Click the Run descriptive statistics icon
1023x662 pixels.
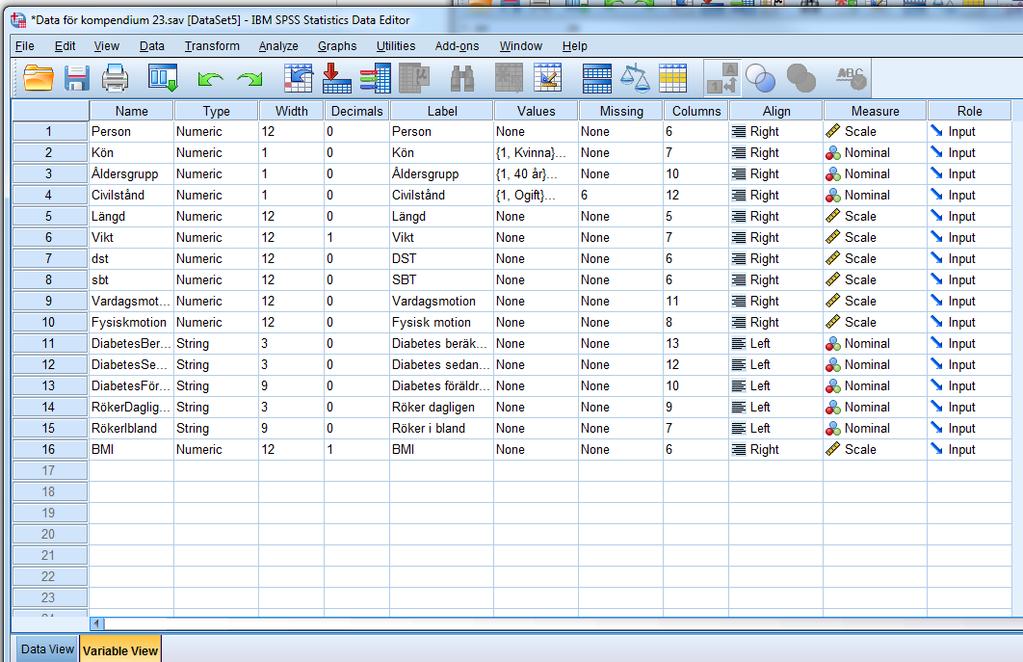[x=414, y=78]
